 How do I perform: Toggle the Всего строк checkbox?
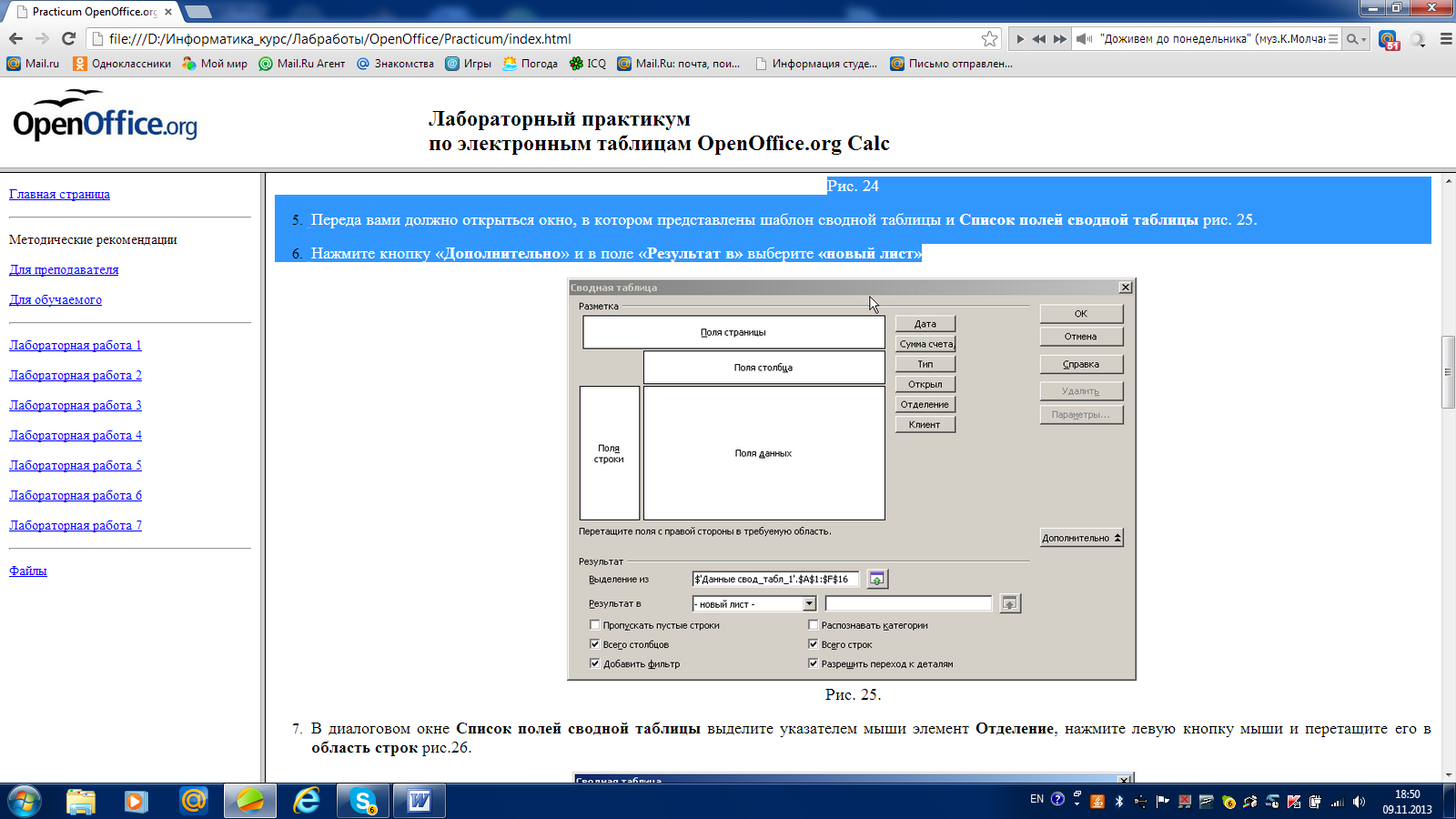[814, 644]
